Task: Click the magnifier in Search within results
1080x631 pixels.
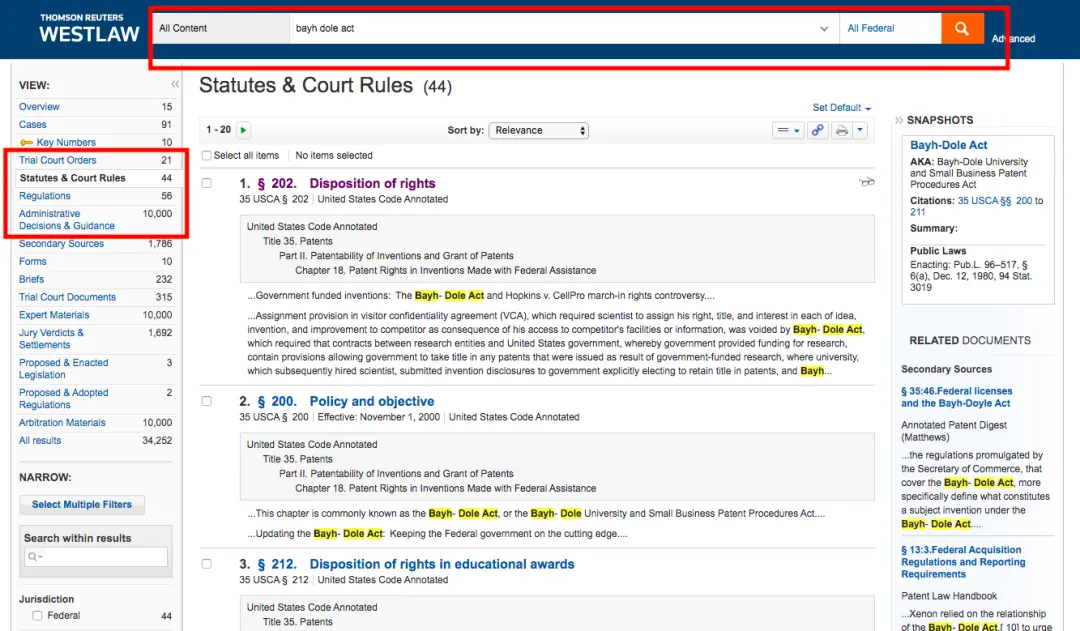Action: pos(34,557)
